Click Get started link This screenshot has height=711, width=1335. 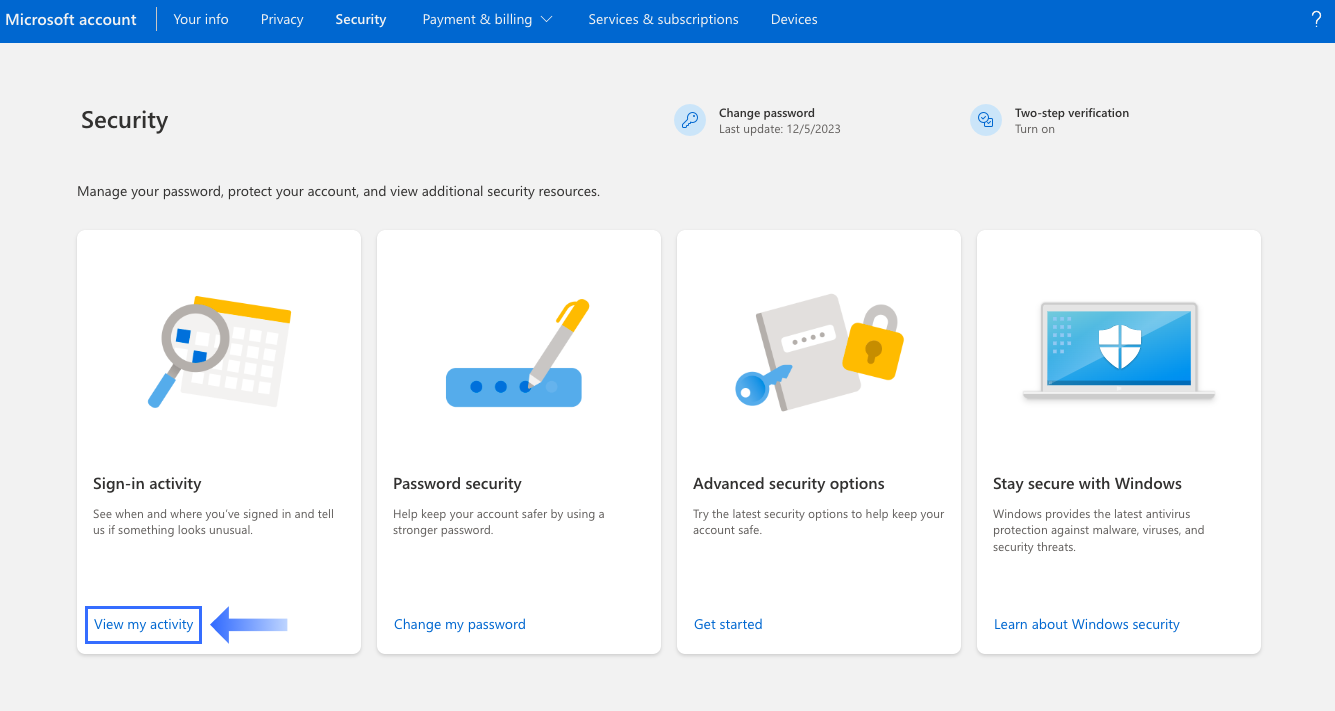(728, 624)
